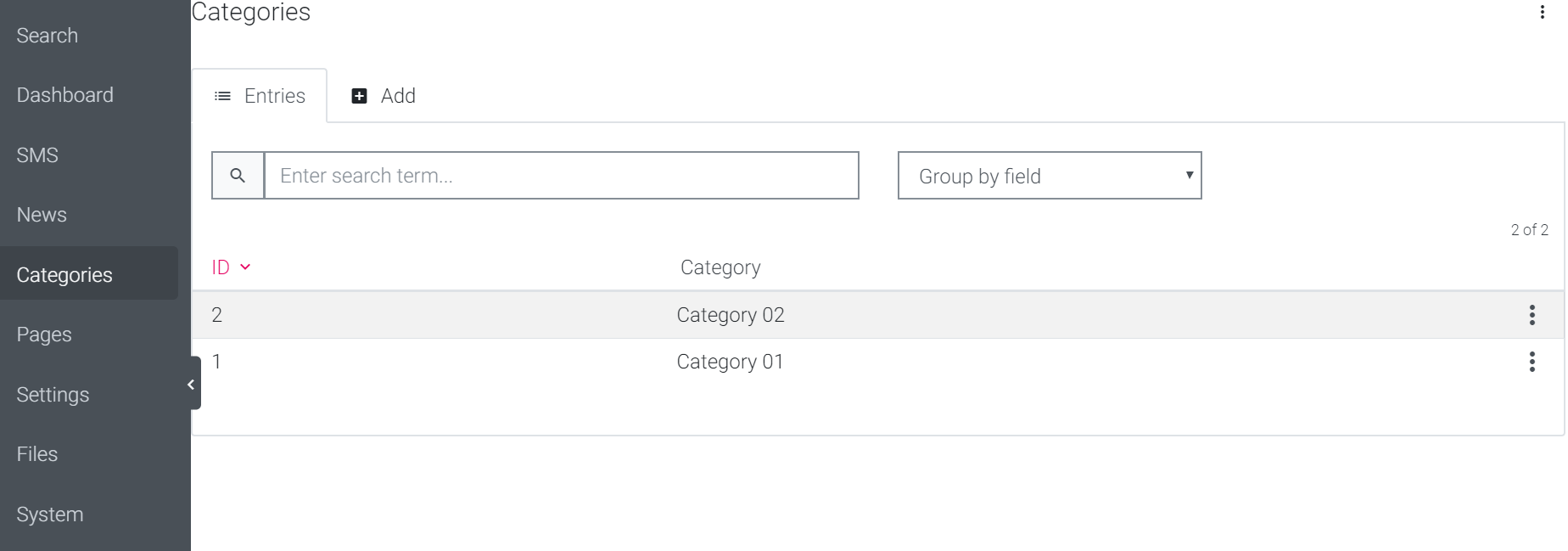This screenshot has height=551, width=1568.
Task: Select the Entries tab
Action: point(275,96)
